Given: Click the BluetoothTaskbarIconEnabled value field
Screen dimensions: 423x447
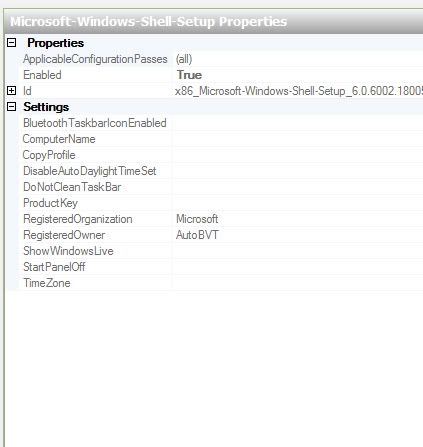Looking at the screenshot, I should click(298, 123).
